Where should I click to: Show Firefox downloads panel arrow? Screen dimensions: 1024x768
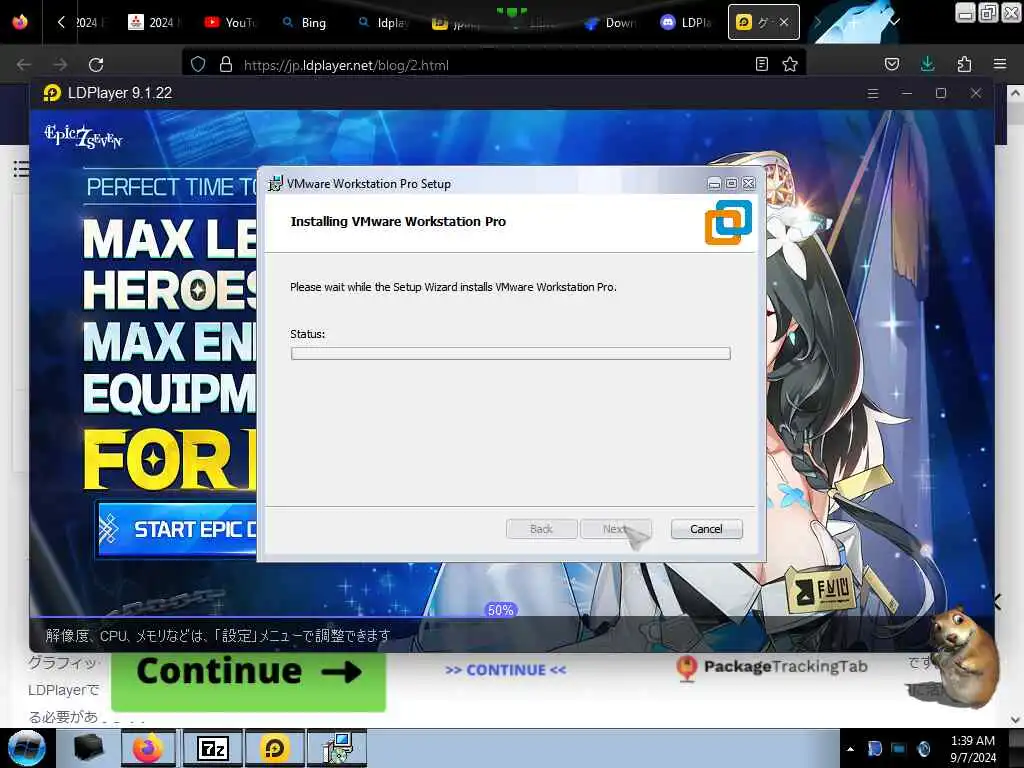pos(927,64)
